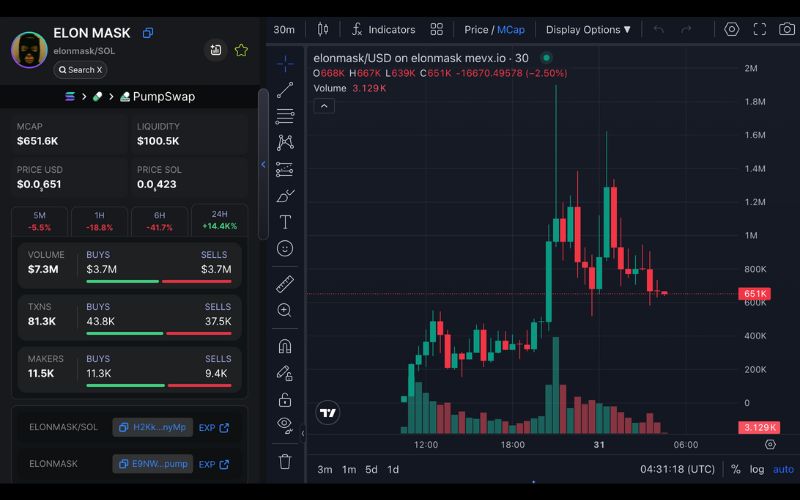Click the TradingView logo on chart

point(328,413)
